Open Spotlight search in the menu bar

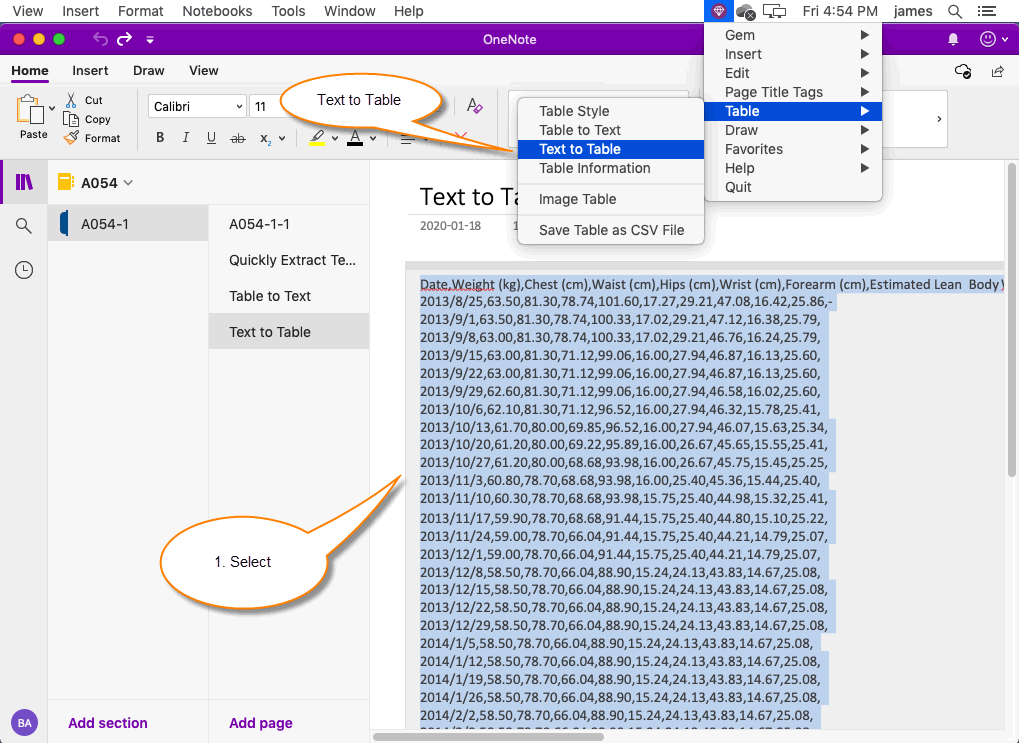tap(955, 11)
